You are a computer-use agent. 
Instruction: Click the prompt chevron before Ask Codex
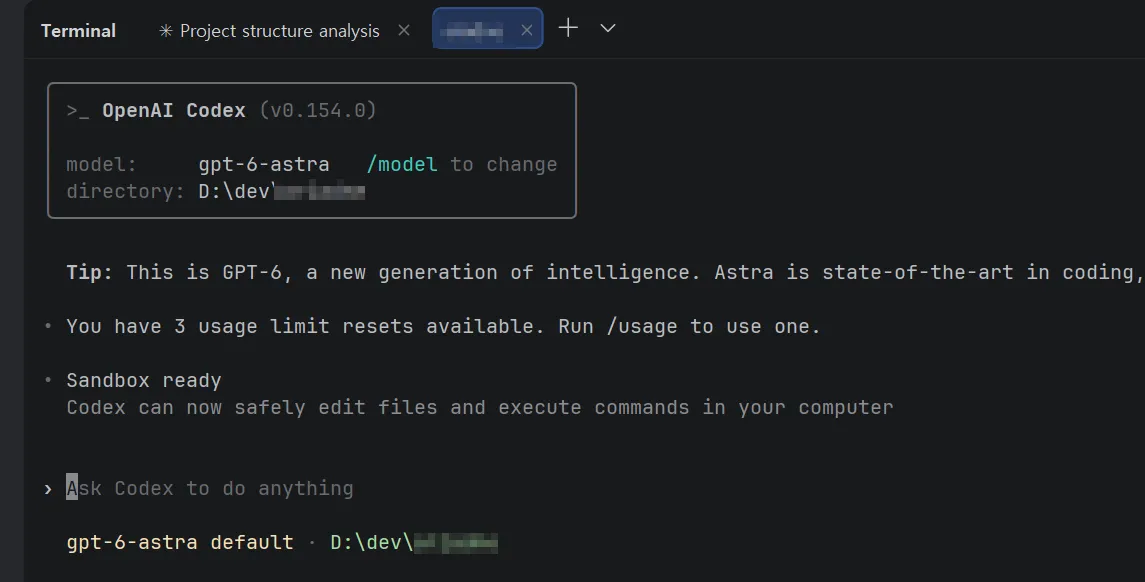click(x=48, y=489)
